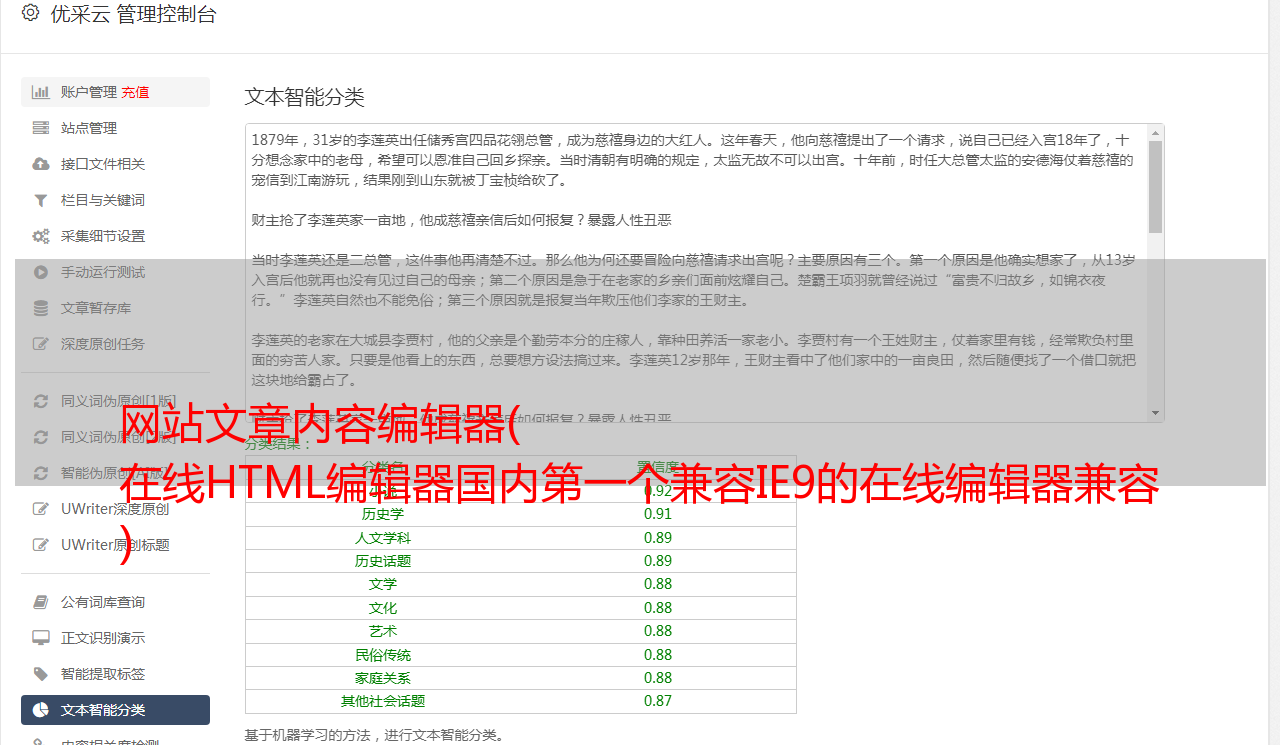The height and width of the screenshot is (745, 1280).
Task: Click the 文本智能分类 page heading
Action: (305, 97)
